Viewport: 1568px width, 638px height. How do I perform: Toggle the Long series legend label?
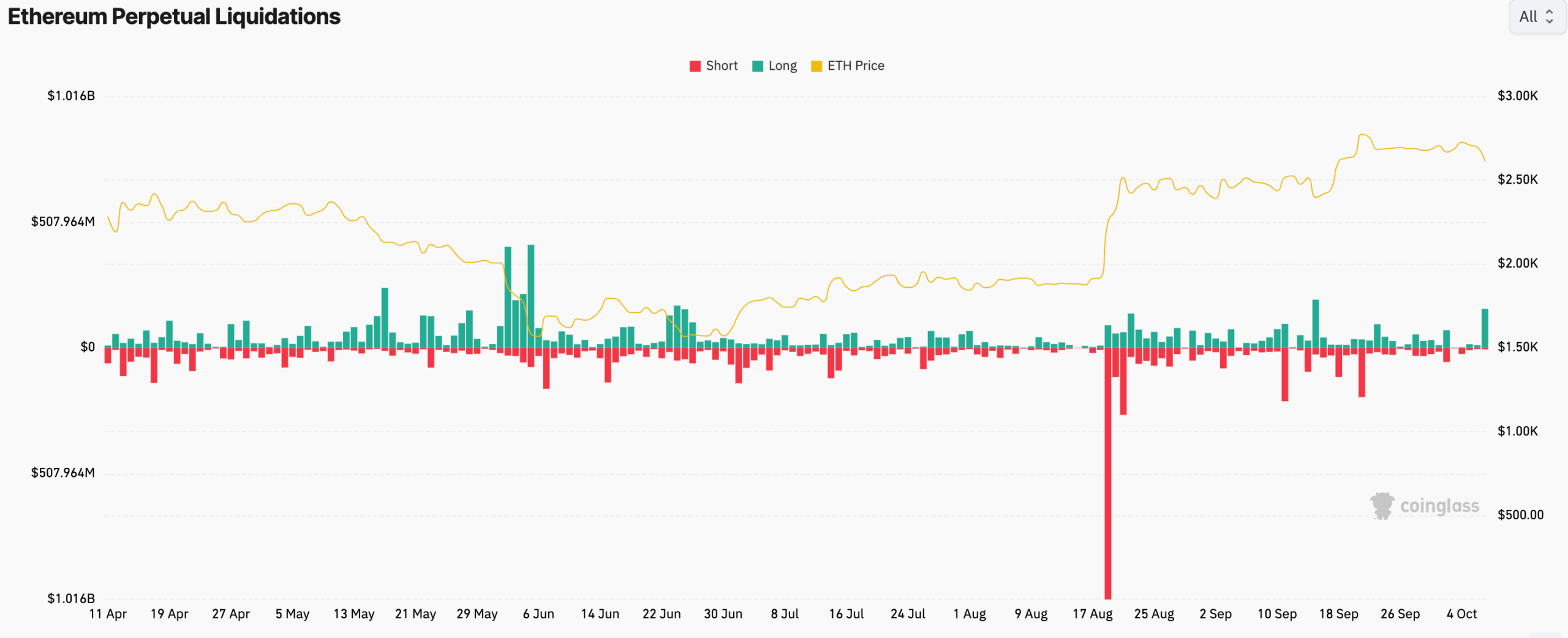point(782,66)
